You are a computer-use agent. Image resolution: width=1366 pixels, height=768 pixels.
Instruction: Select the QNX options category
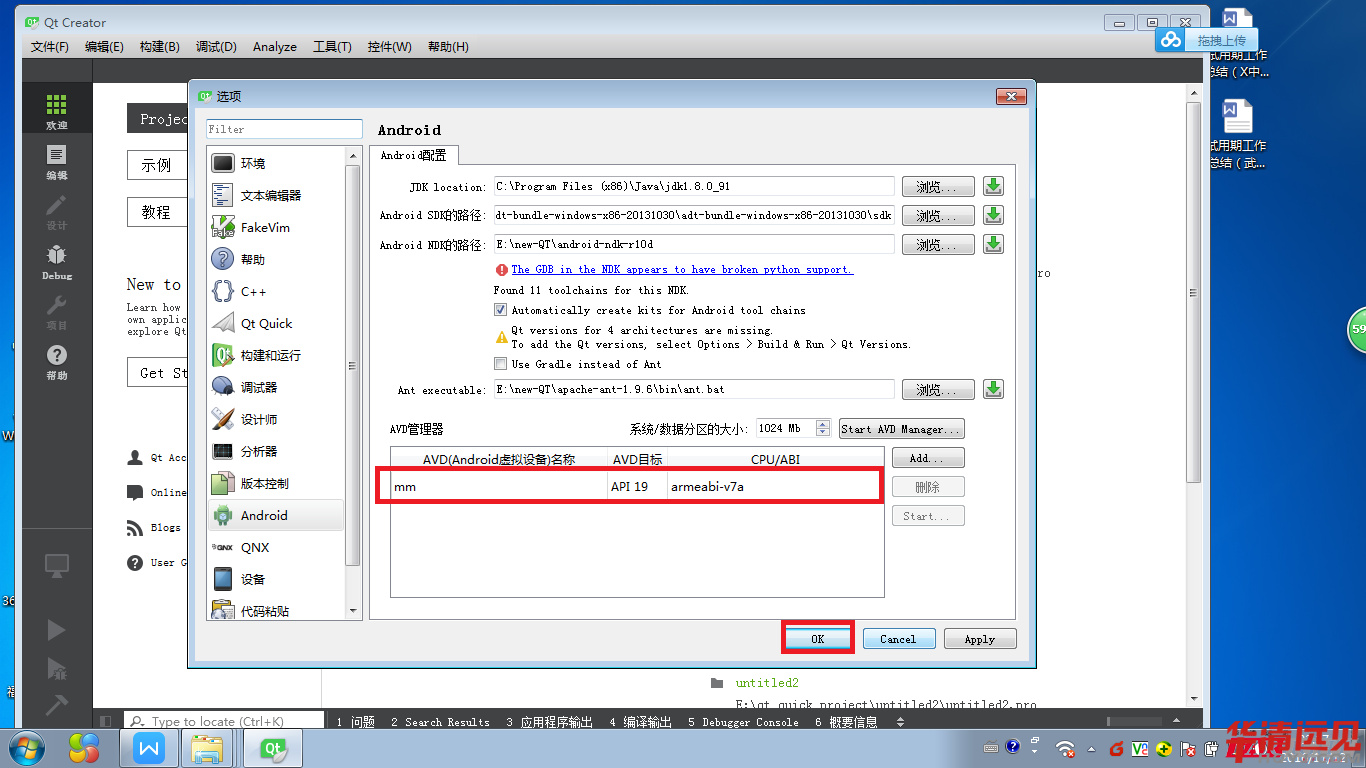coord(254,548)
